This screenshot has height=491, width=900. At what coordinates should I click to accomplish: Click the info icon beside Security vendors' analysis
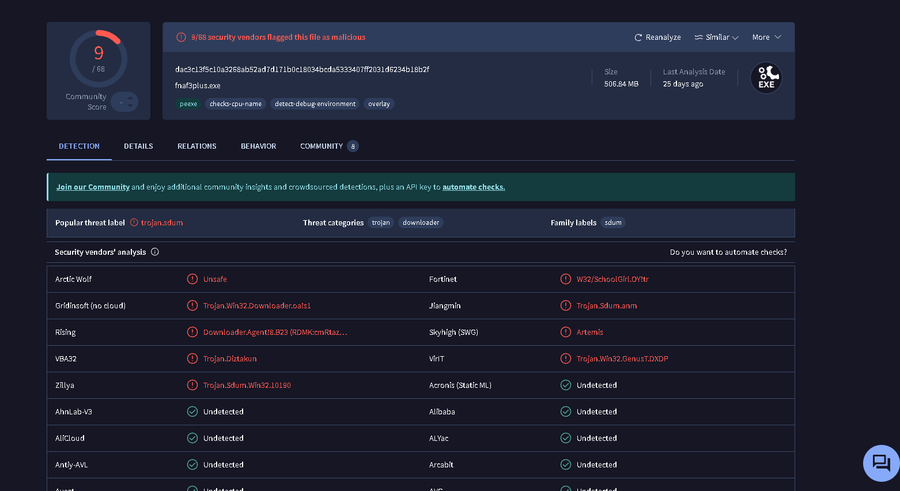pyautogui.click(x=155, y=252)
